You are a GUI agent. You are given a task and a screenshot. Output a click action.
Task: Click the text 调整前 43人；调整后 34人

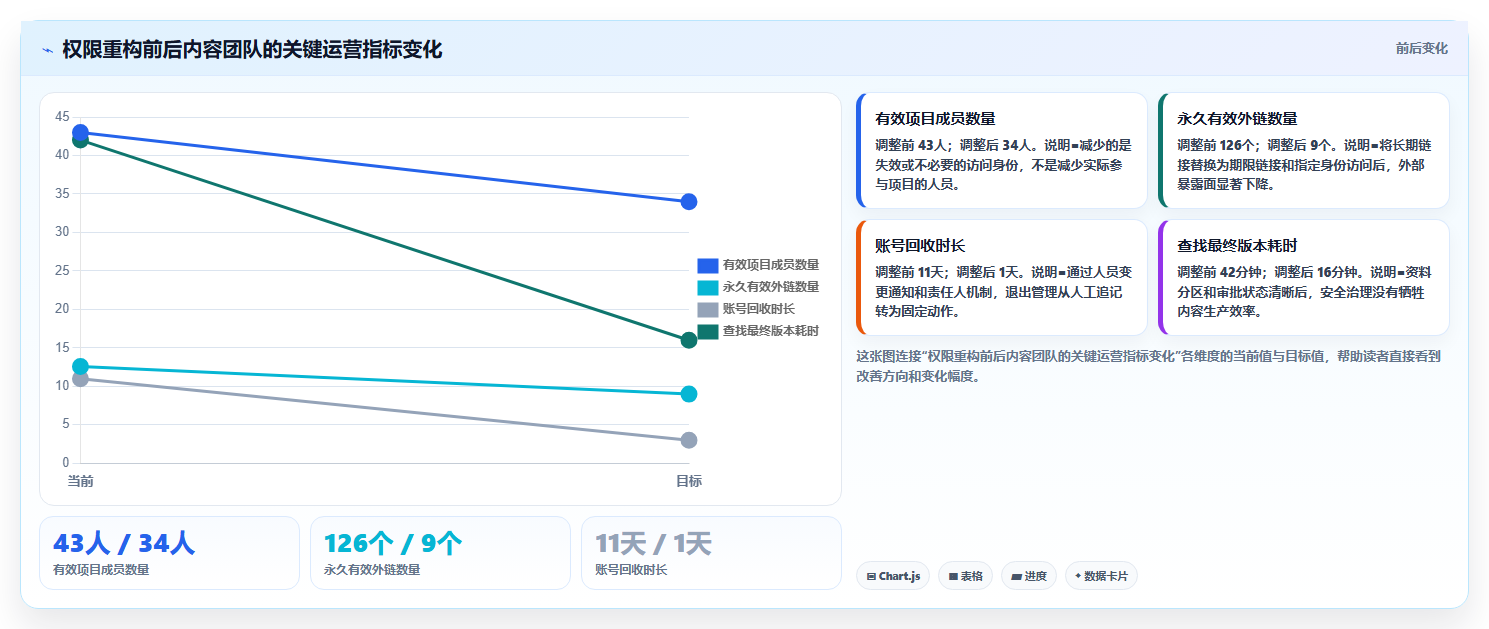pyautogui.click(x=951, y=145)
